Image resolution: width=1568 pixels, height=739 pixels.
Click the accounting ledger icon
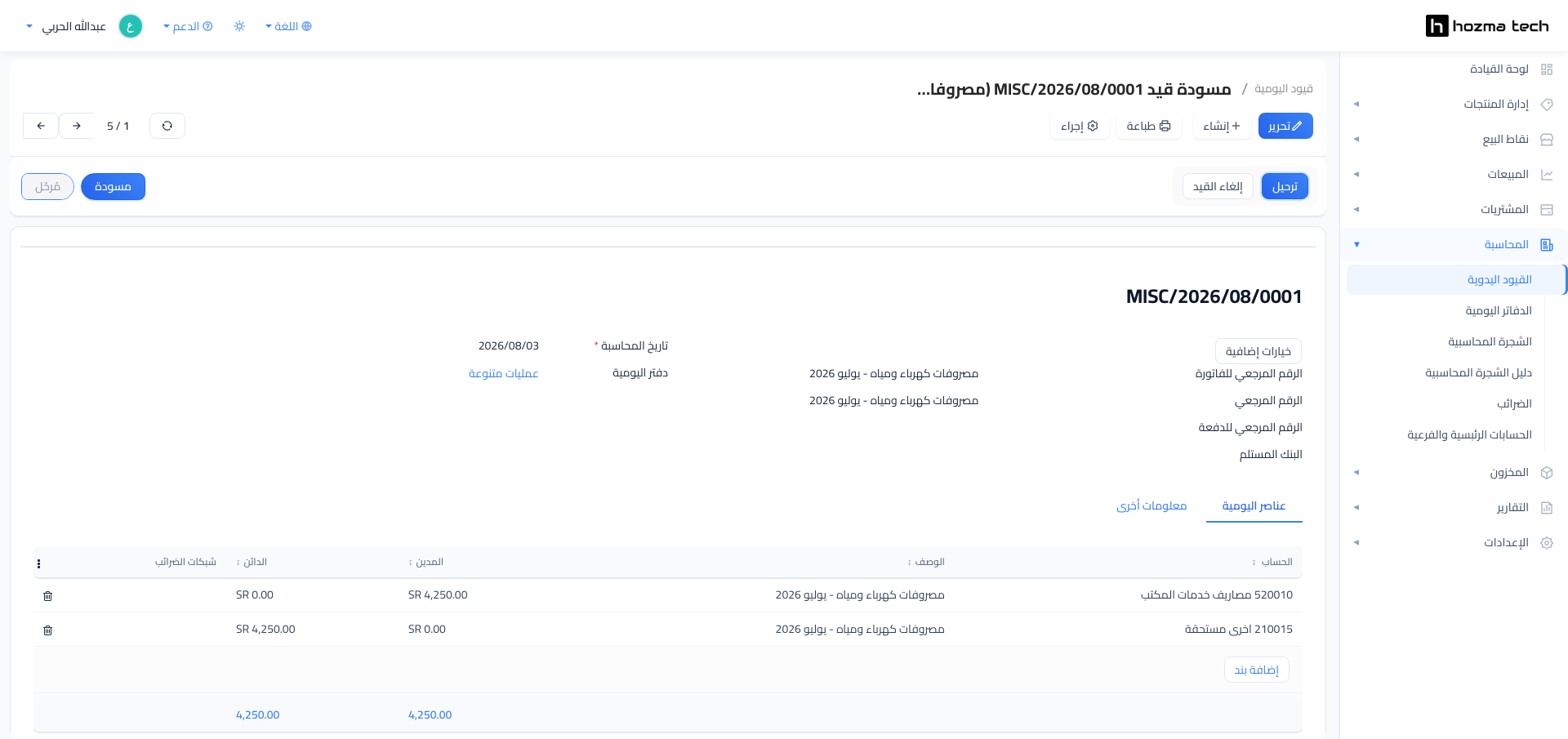point(1546,245)
